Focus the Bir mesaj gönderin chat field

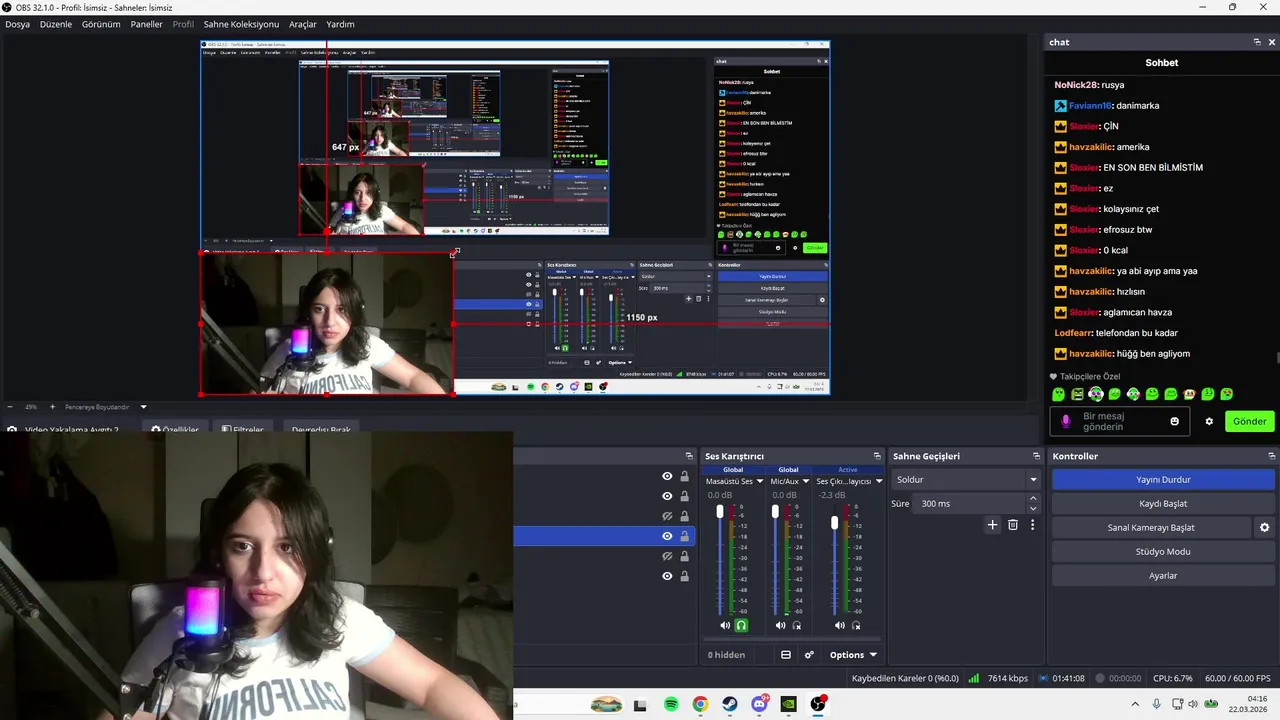1120,421
